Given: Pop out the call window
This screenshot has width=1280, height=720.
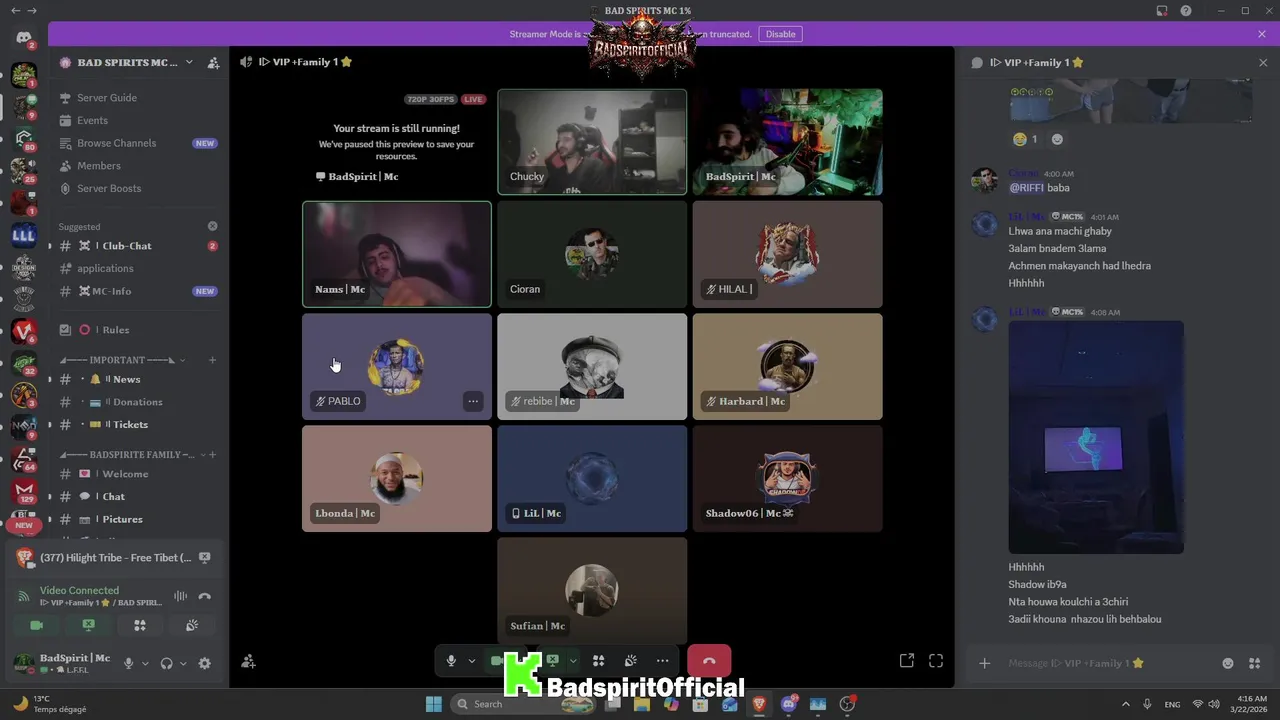Looking at the screenshot, I should pos(907,661).
